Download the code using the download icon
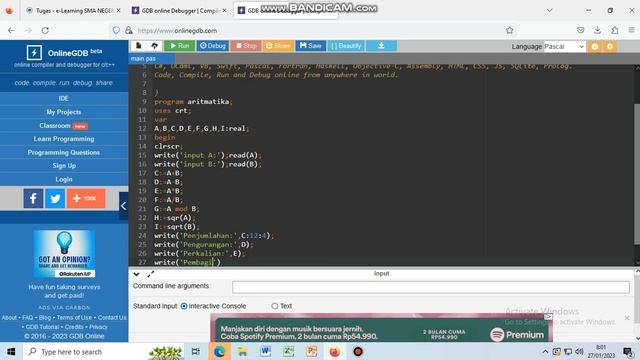Viewport: 640px width, 360px height. pos(381,46)
